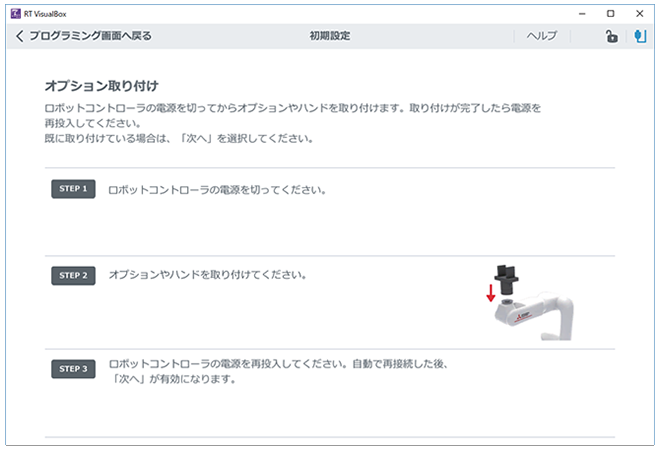Click the STEP 3 badge

[x=73, y=369]
